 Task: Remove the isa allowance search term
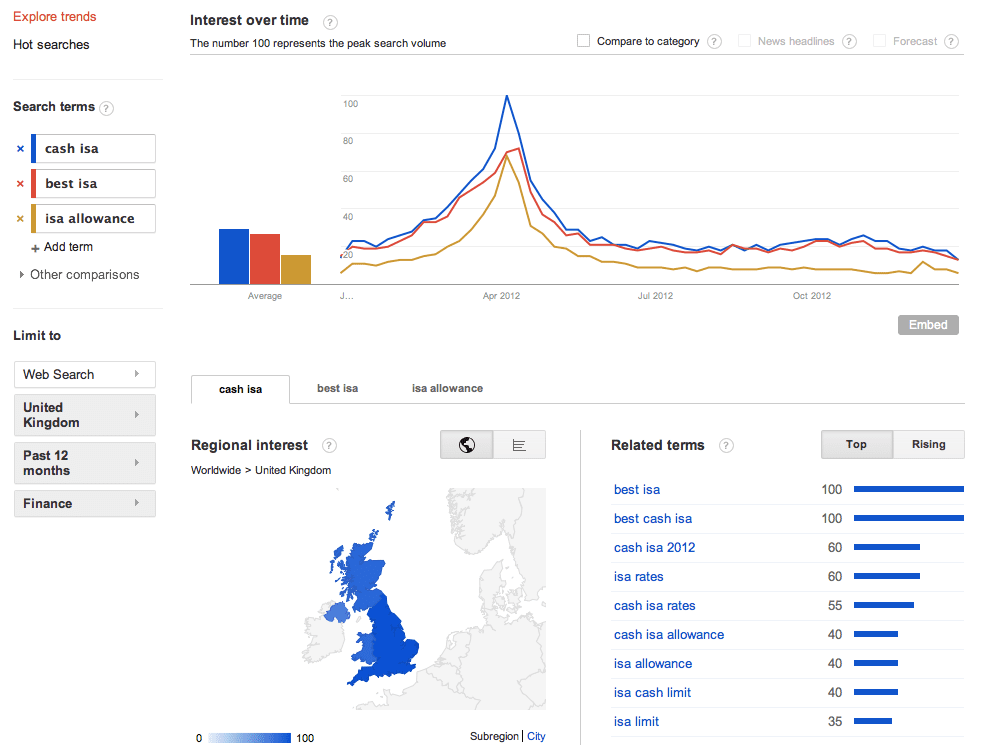(x=20, y=219)
